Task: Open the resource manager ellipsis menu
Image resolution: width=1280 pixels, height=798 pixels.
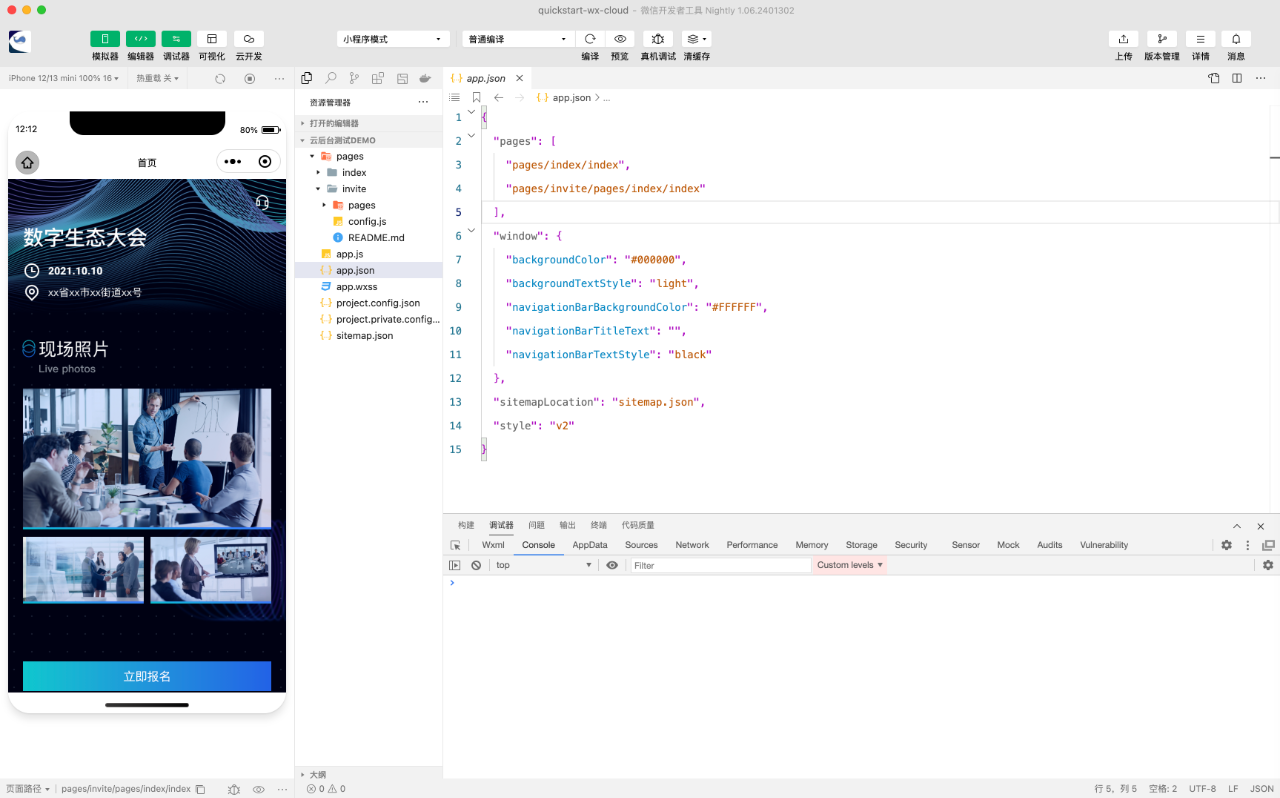Action: tap(423, 102)
